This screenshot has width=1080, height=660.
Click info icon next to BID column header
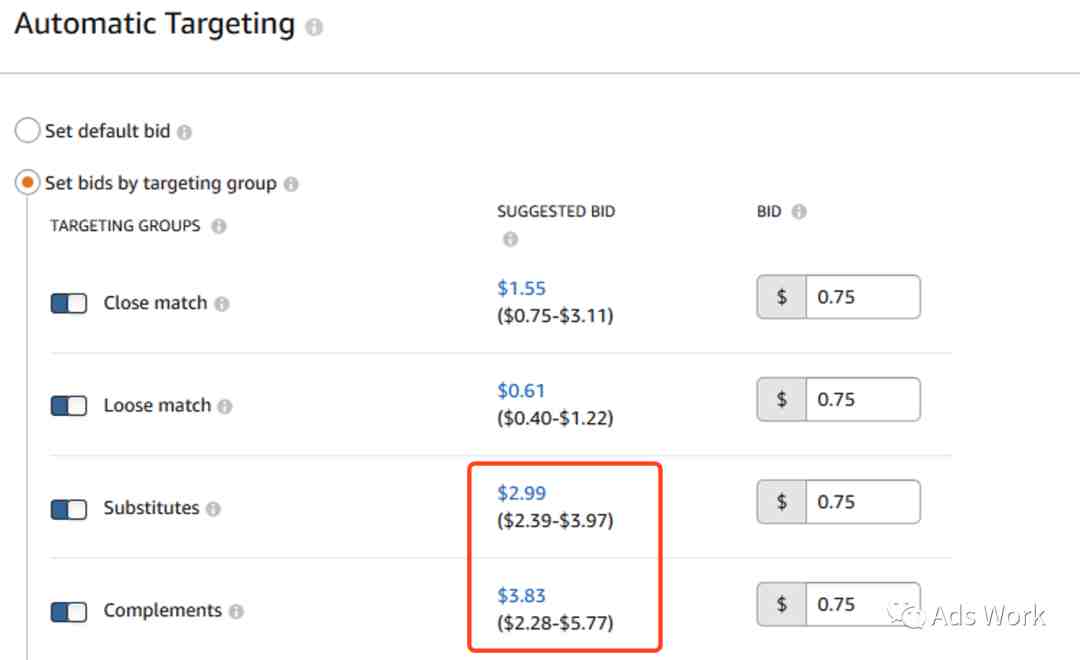798,212
